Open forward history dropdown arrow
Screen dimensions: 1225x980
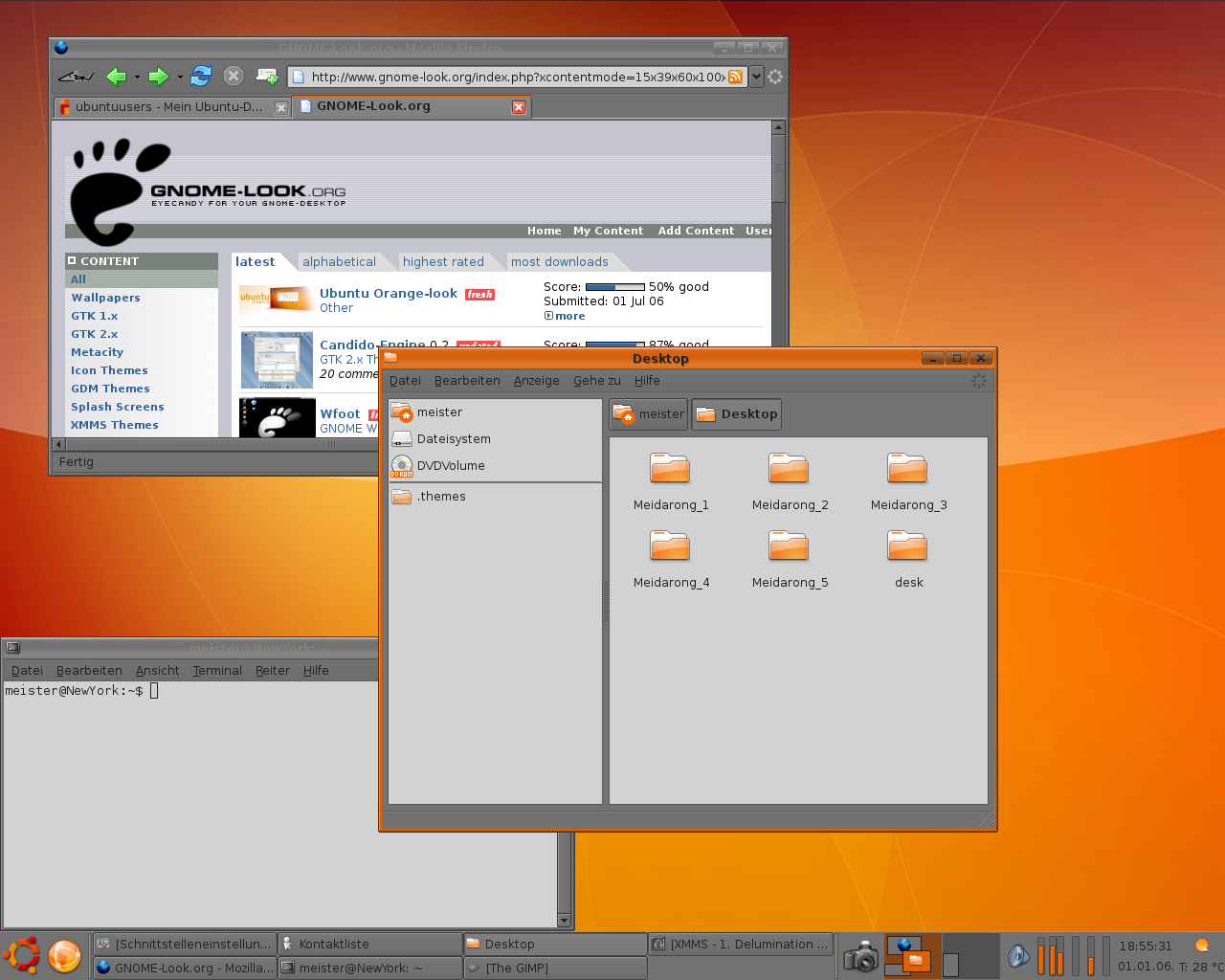180,78
